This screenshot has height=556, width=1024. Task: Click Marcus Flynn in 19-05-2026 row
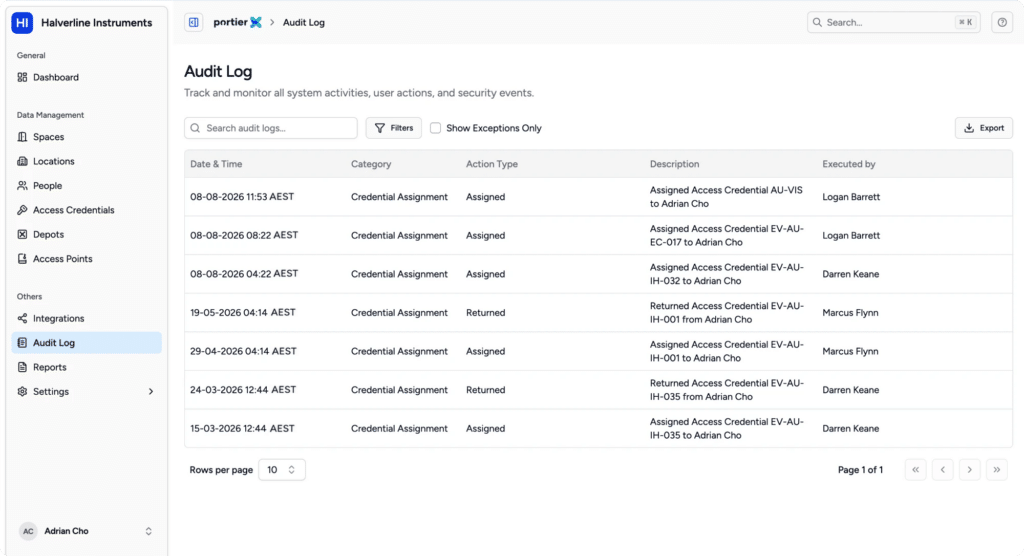pos(850,312)
